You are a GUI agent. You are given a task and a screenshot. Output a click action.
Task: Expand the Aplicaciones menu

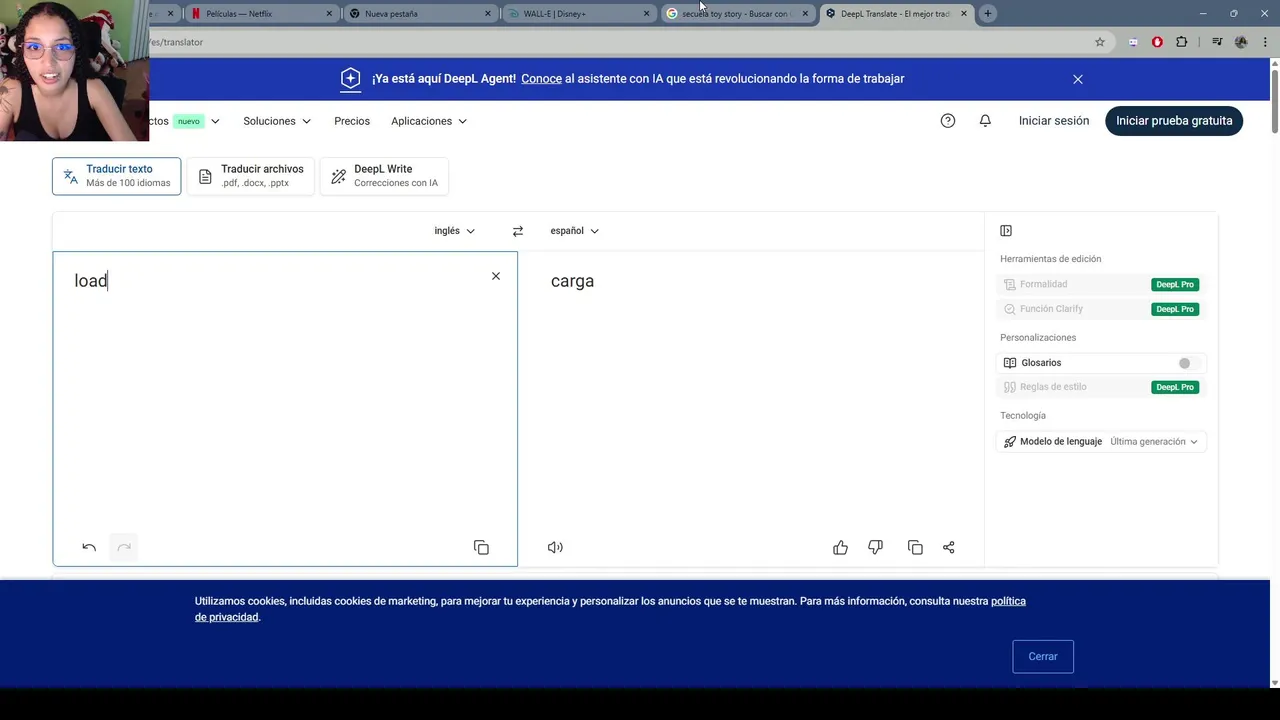[x=429, y=121]
